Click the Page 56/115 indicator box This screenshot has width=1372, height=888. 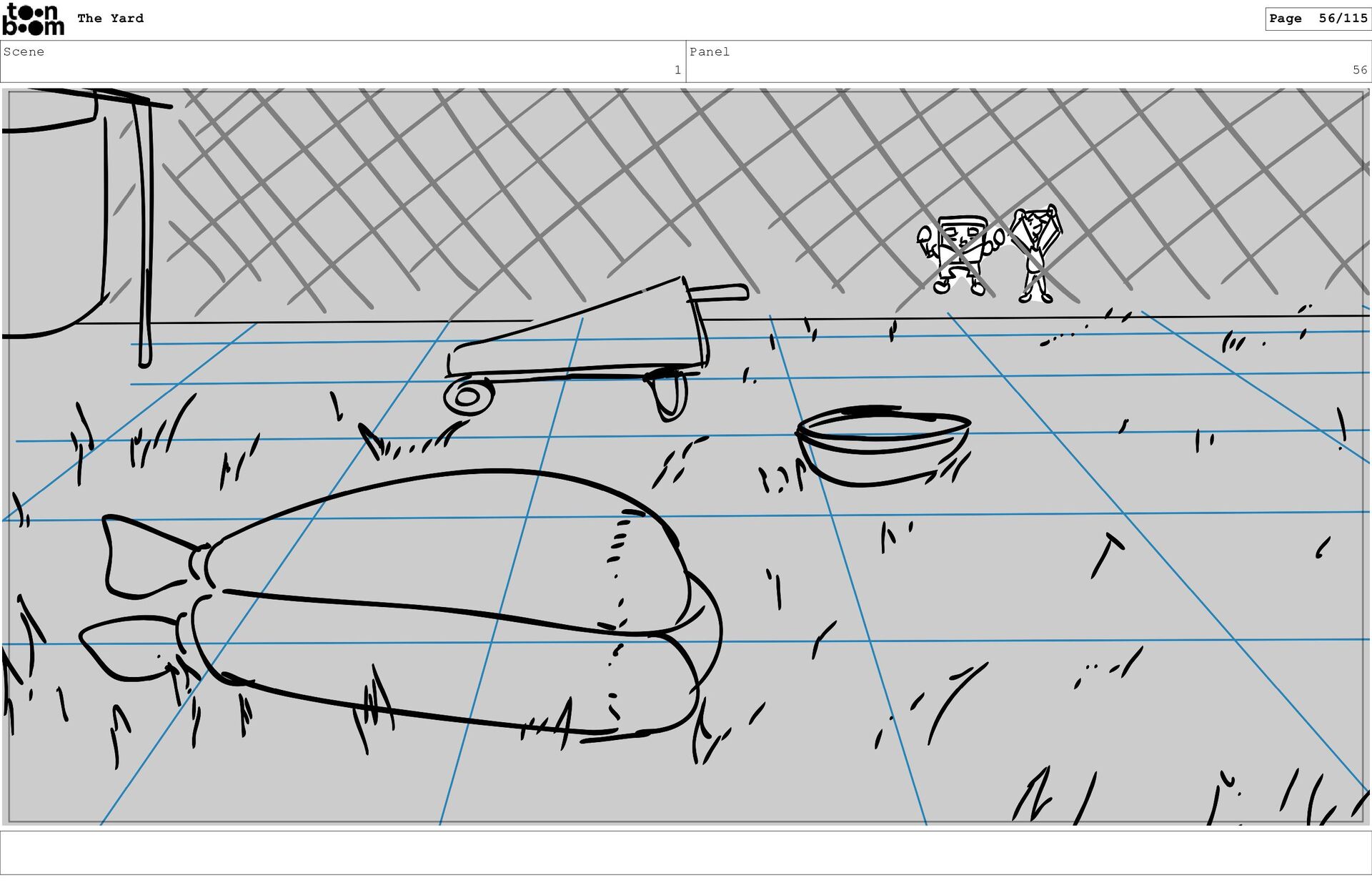(1317, 19)
